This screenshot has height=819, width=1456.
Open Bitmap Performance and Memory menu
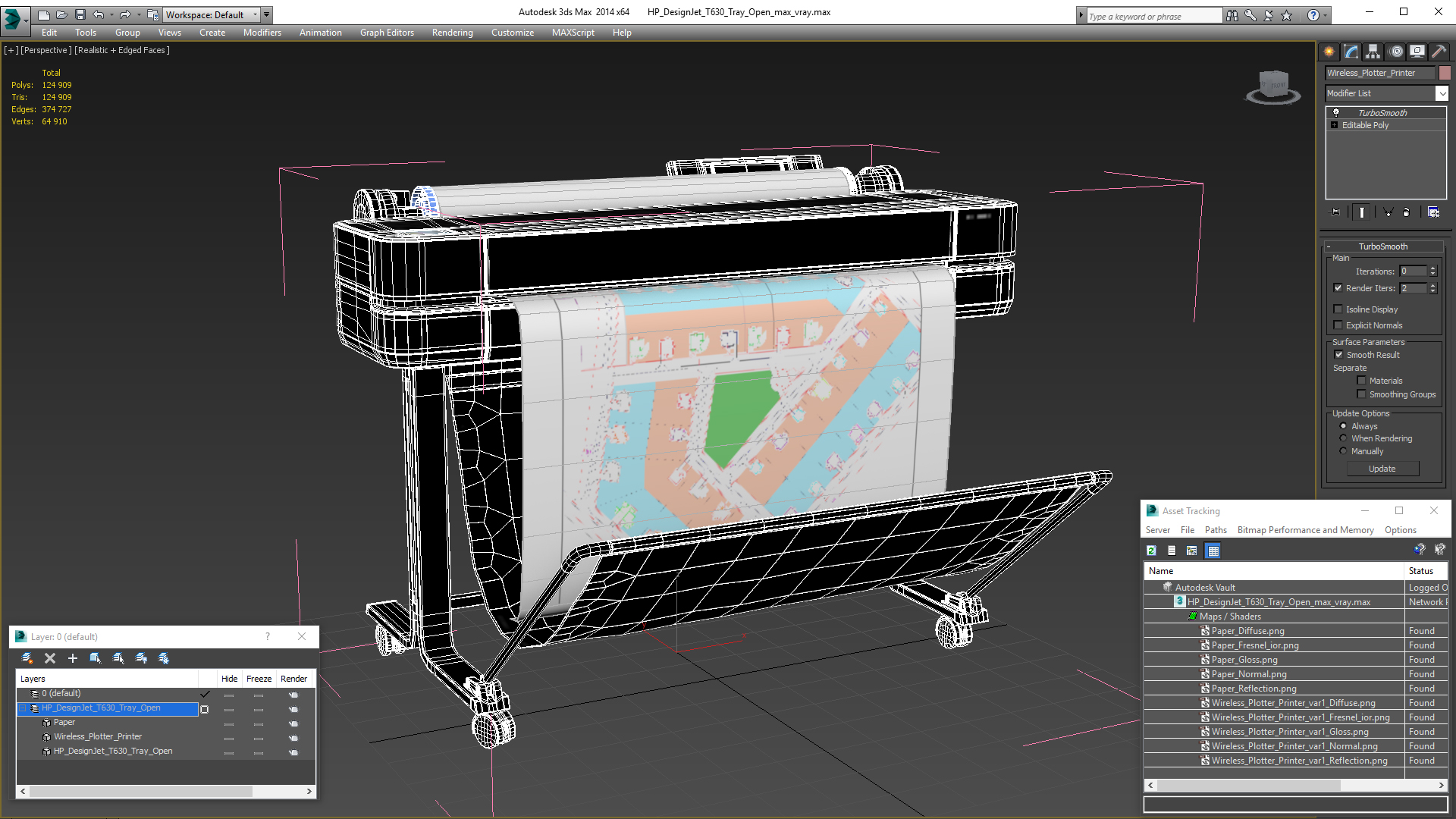click(1305, 530)
